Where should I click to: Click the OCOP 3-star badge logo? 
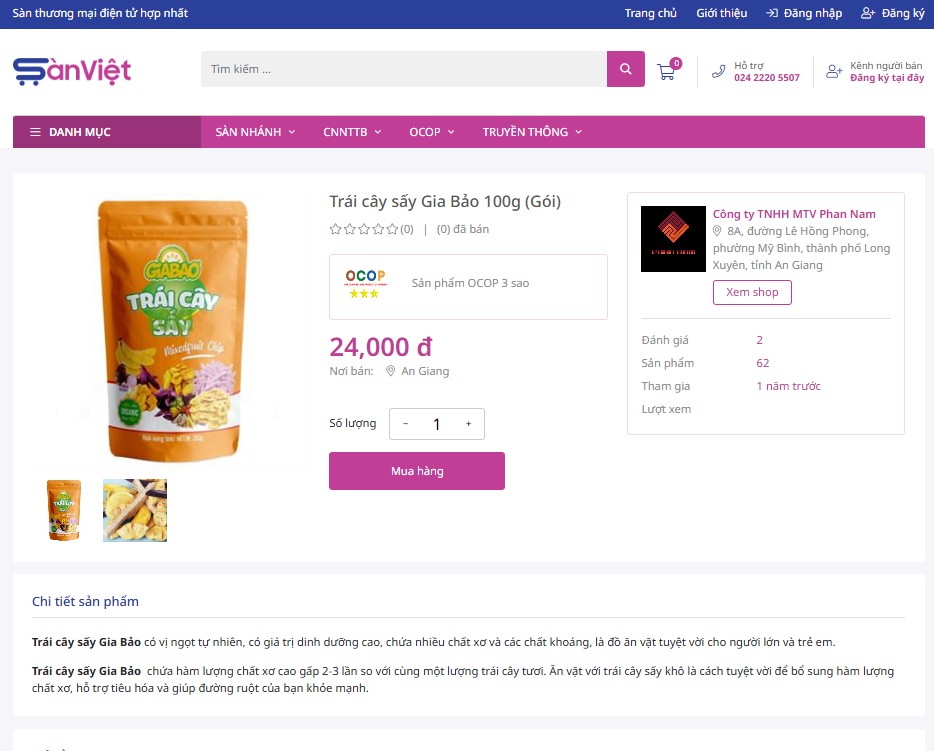click(365, 283)
